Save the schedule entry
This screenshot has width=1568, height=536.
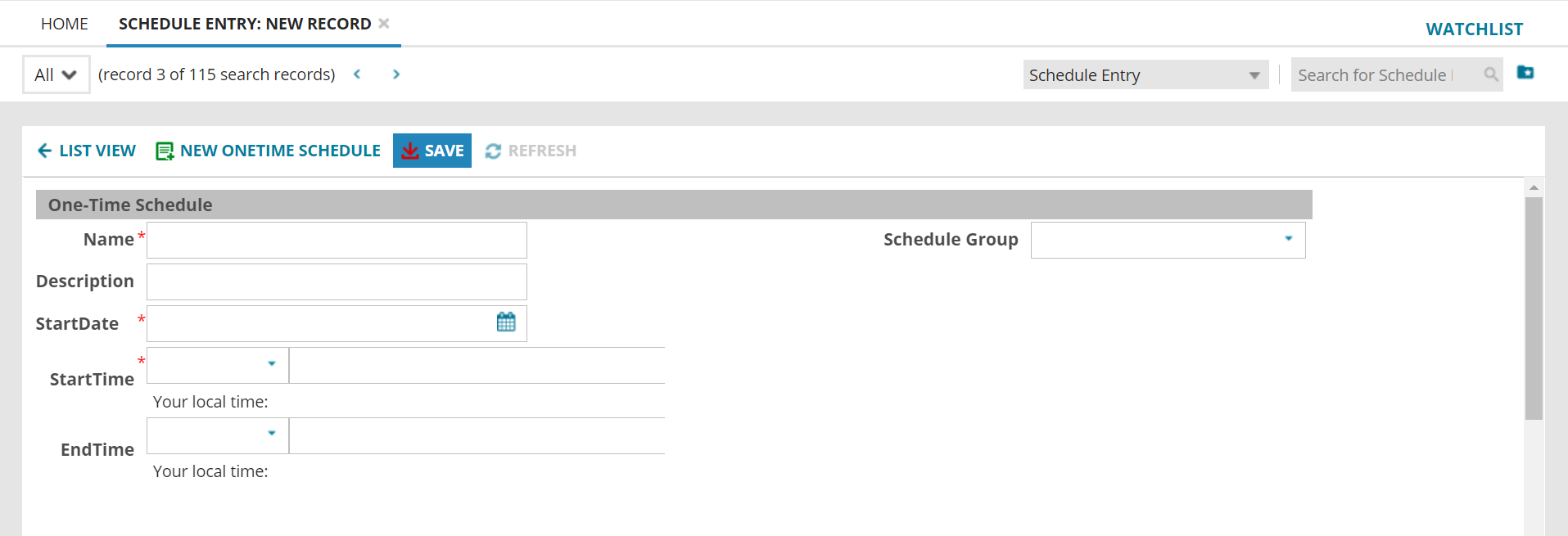(x=432, y=151)
